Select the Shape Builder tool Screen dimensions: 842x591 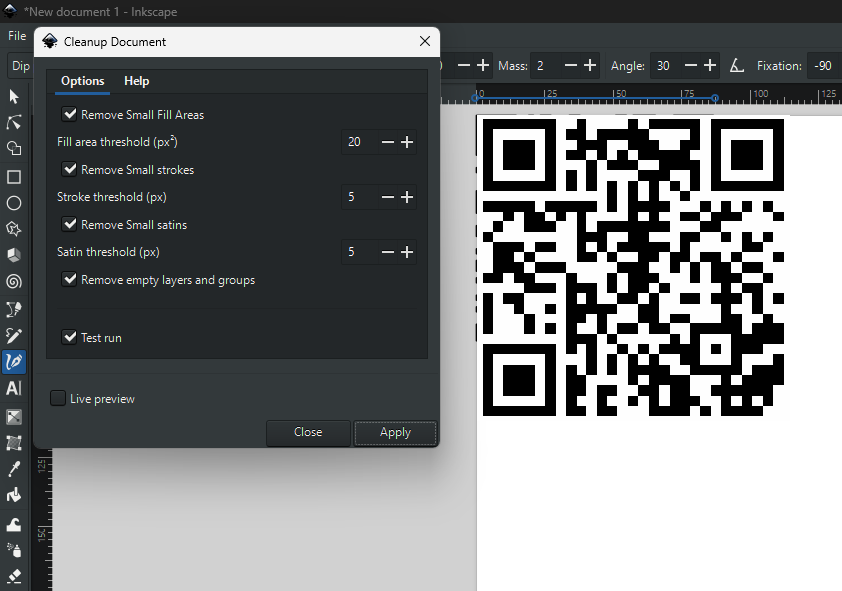click(x=14, y=148)
